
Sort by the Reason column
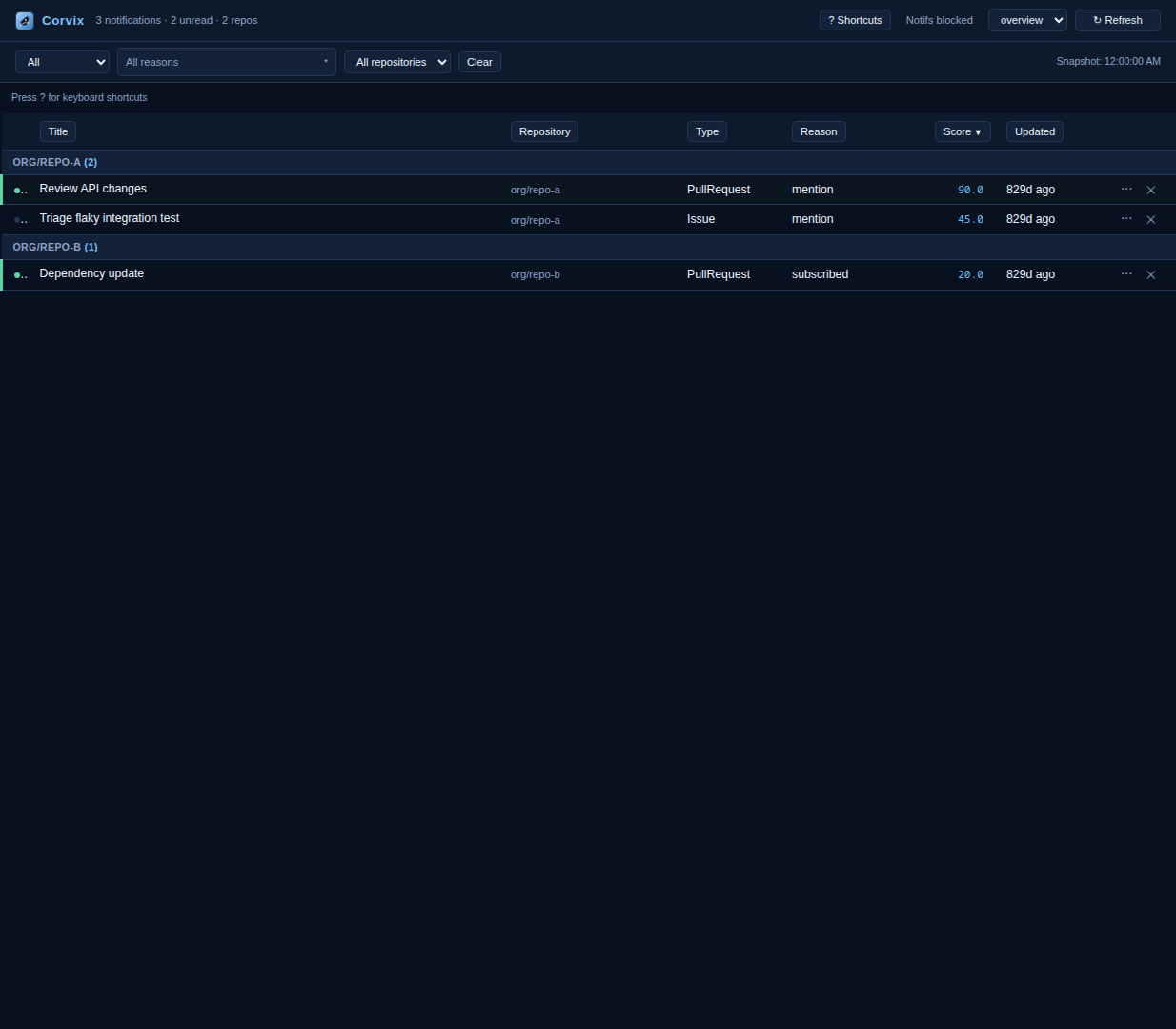click(x=819, y=131)
